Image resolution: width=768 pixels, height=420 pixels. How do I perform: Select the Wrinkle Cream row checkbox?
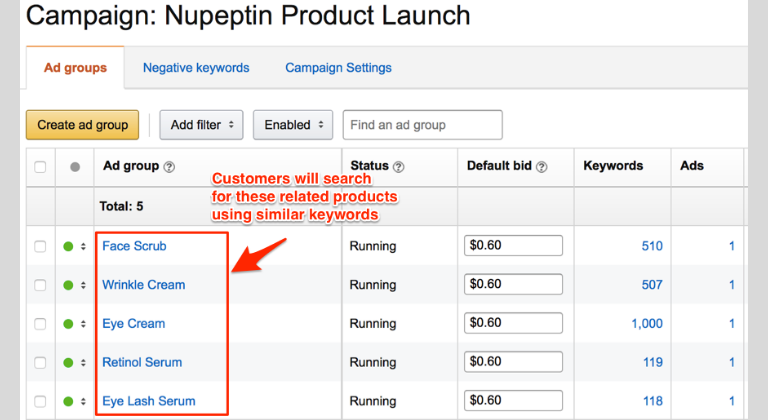tap(41, 285)
